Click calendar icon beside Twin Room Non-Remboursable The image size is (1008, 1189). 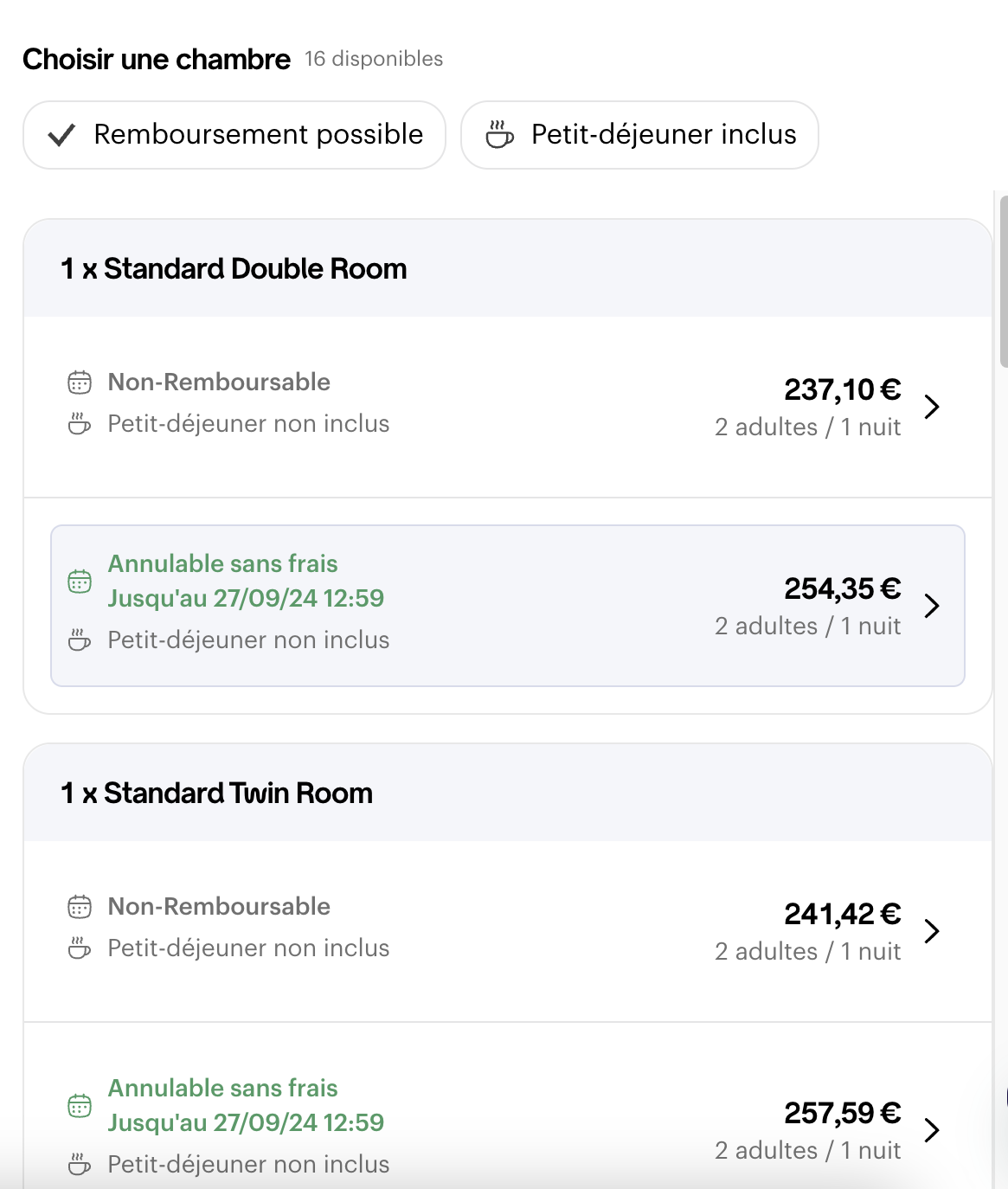click(x=80, y=907)
